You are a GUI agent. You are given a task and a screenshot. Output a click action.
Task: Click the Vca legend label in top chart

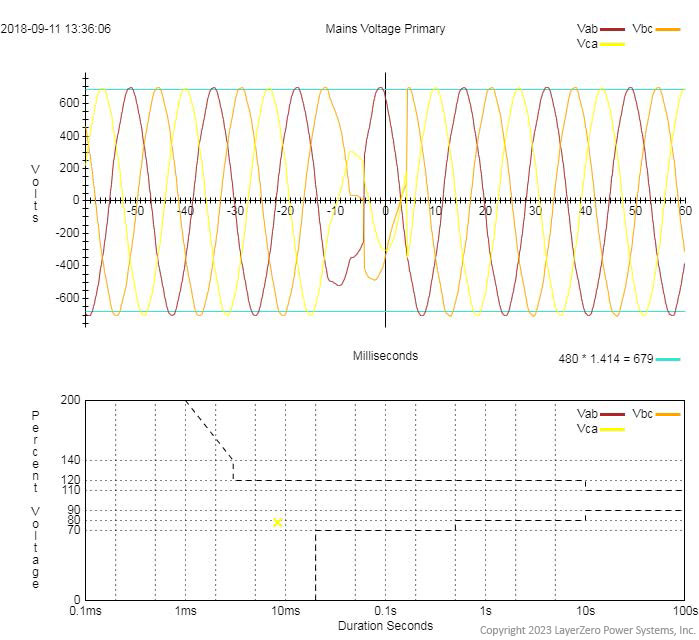587,44
